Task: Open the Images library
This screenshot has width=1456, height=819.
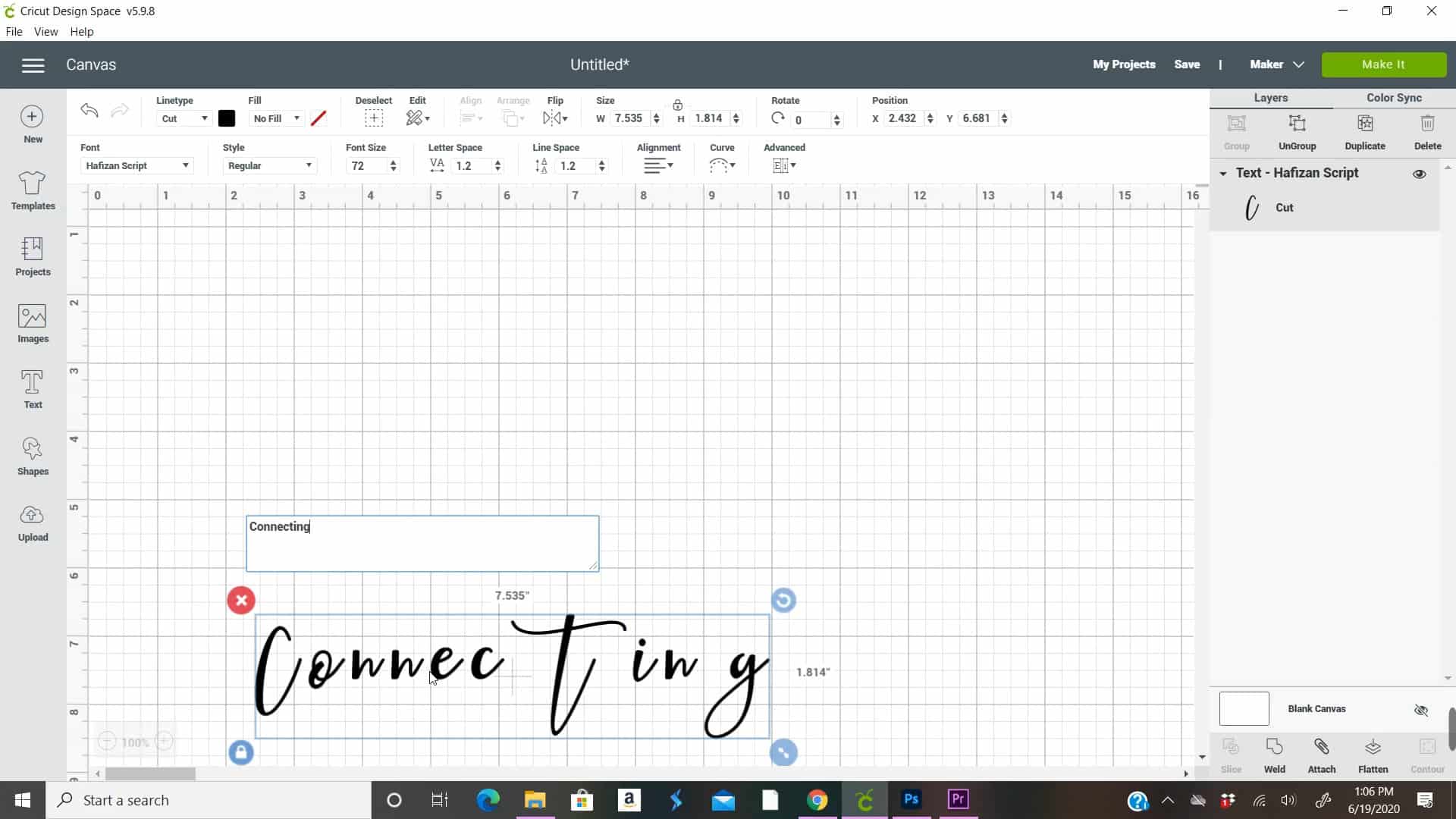Action: tap(33, 323)
